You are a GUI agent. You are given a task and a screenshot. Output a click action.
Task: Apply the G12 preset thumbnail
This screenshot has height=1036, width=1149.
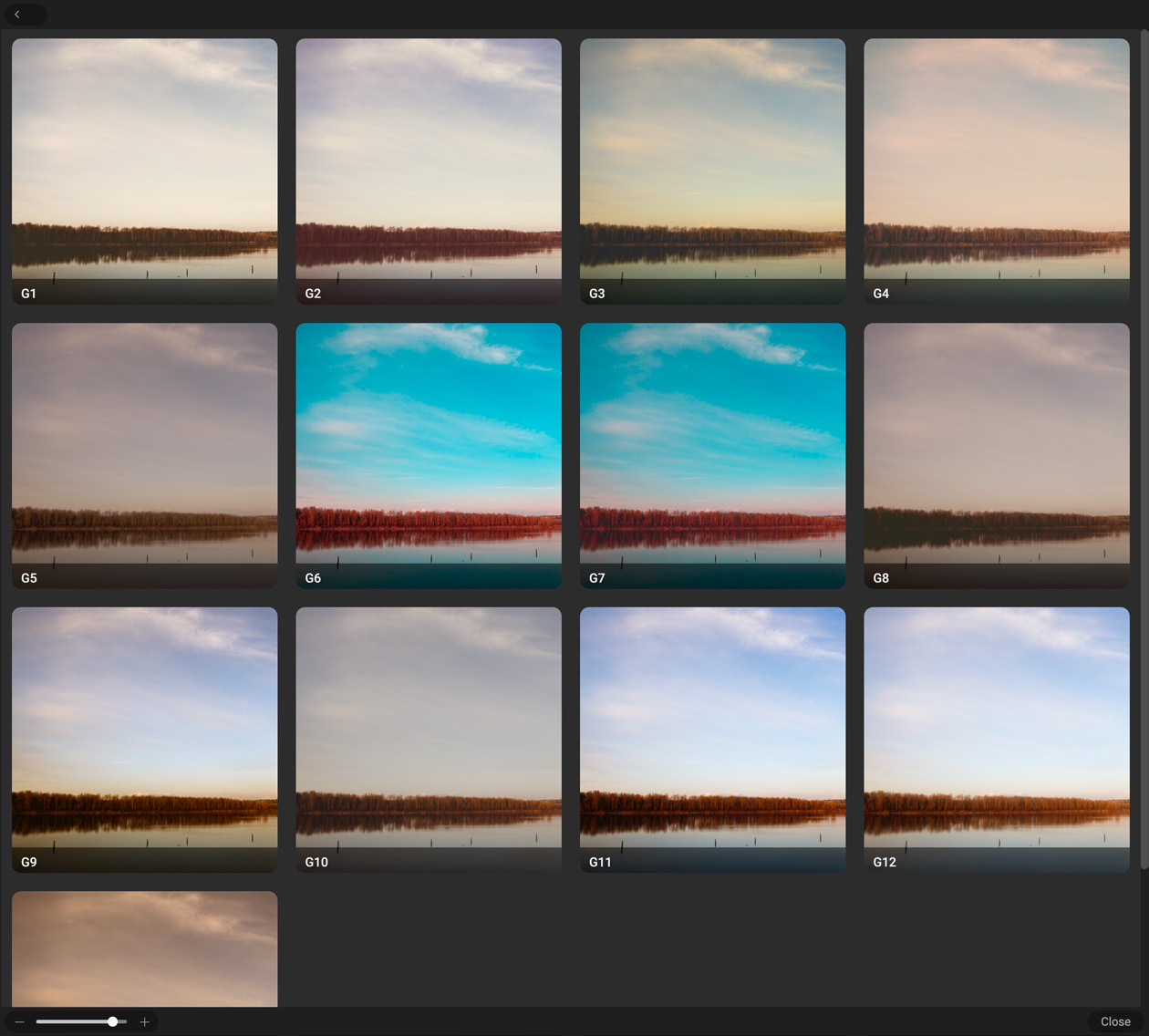[997, 741]
